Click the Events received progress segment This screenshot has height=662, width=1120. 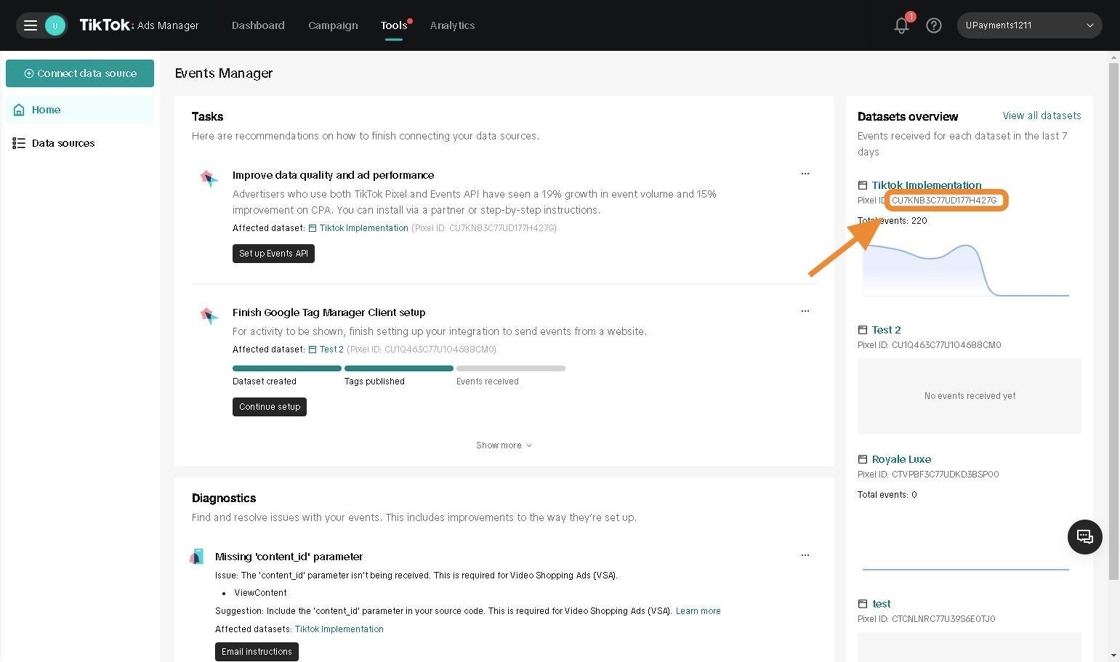[511, 368]
